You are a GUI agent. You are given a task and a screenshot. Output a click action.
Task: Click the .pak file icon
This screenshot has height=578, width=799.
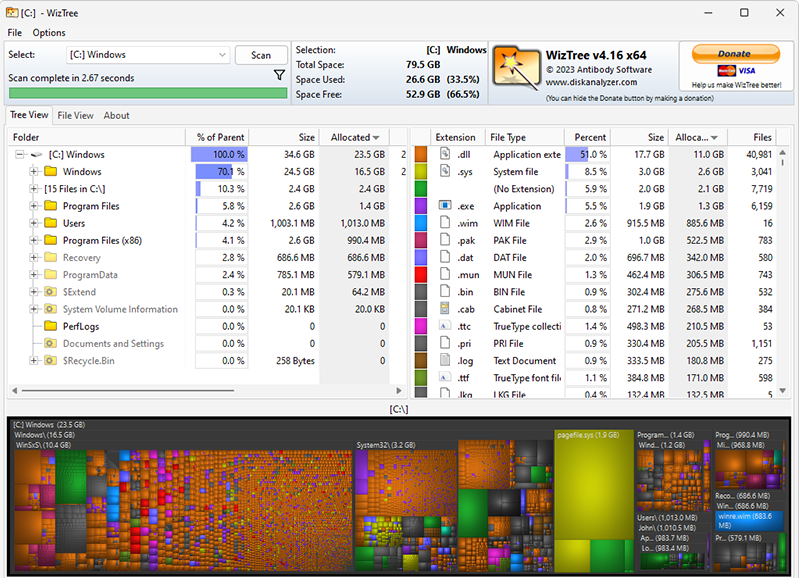pos(445,240)
